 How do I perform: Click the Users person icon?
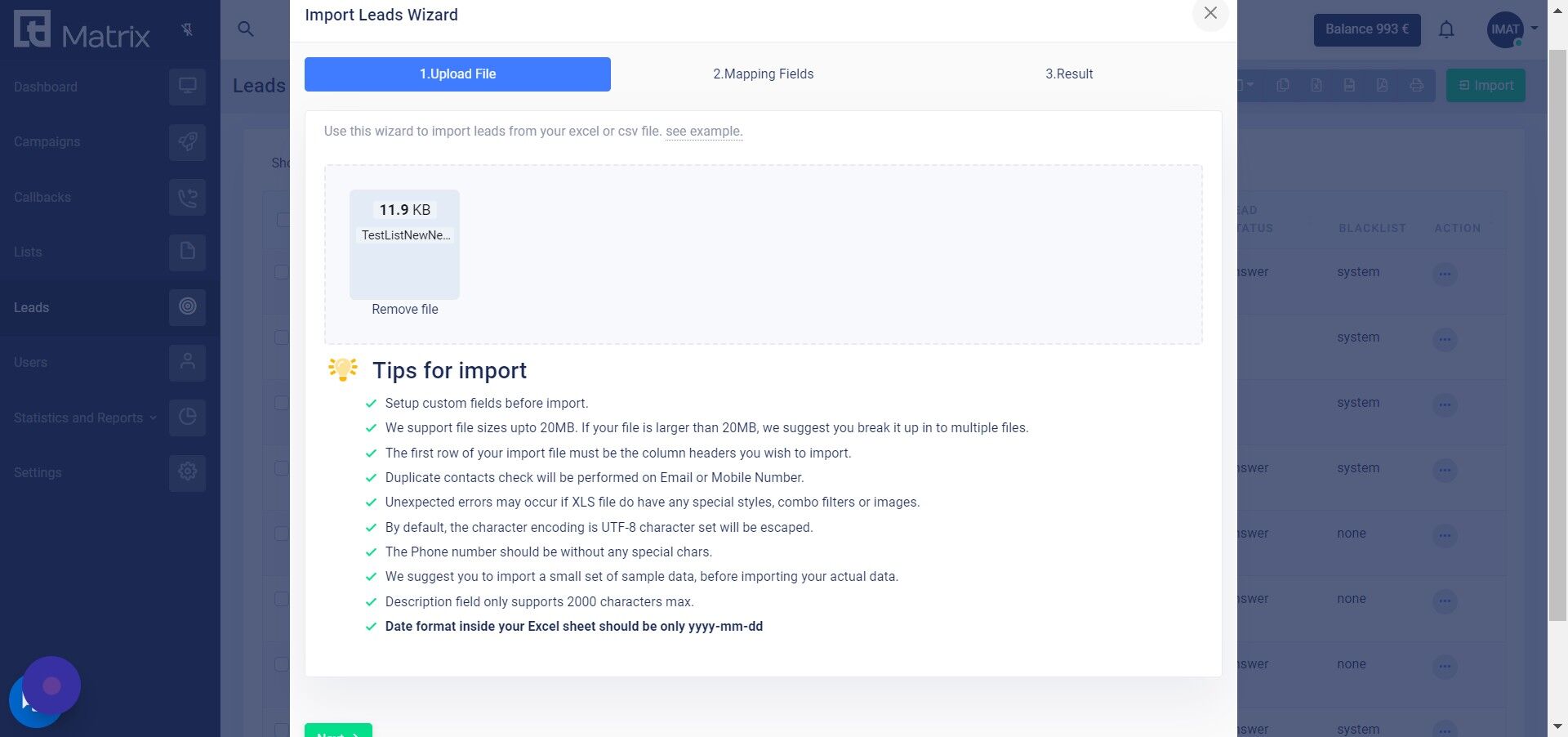187,362
